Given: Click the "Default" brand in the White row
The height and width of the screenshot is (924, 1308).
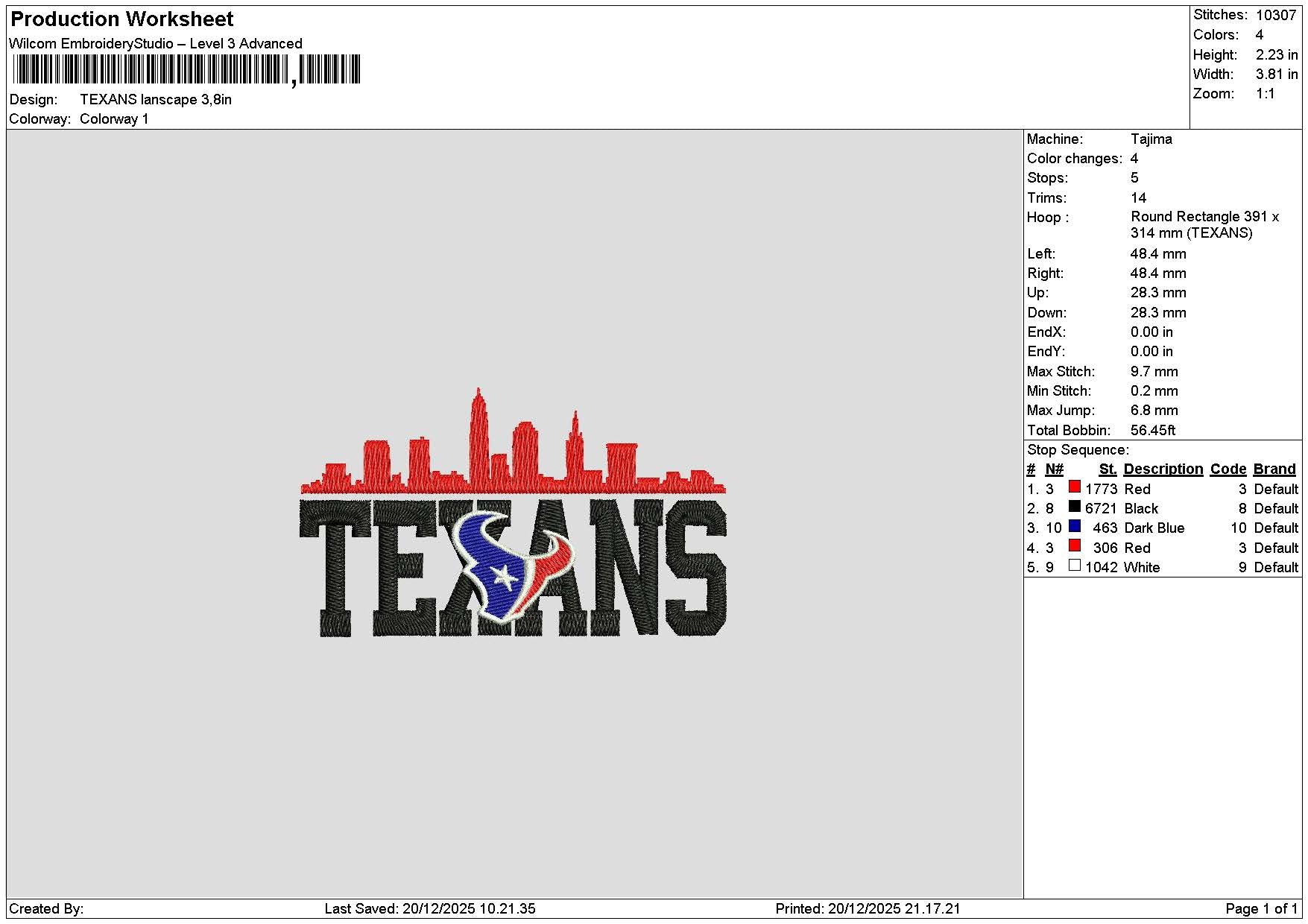Looking at the screenshot, I should click(1276, 567).
